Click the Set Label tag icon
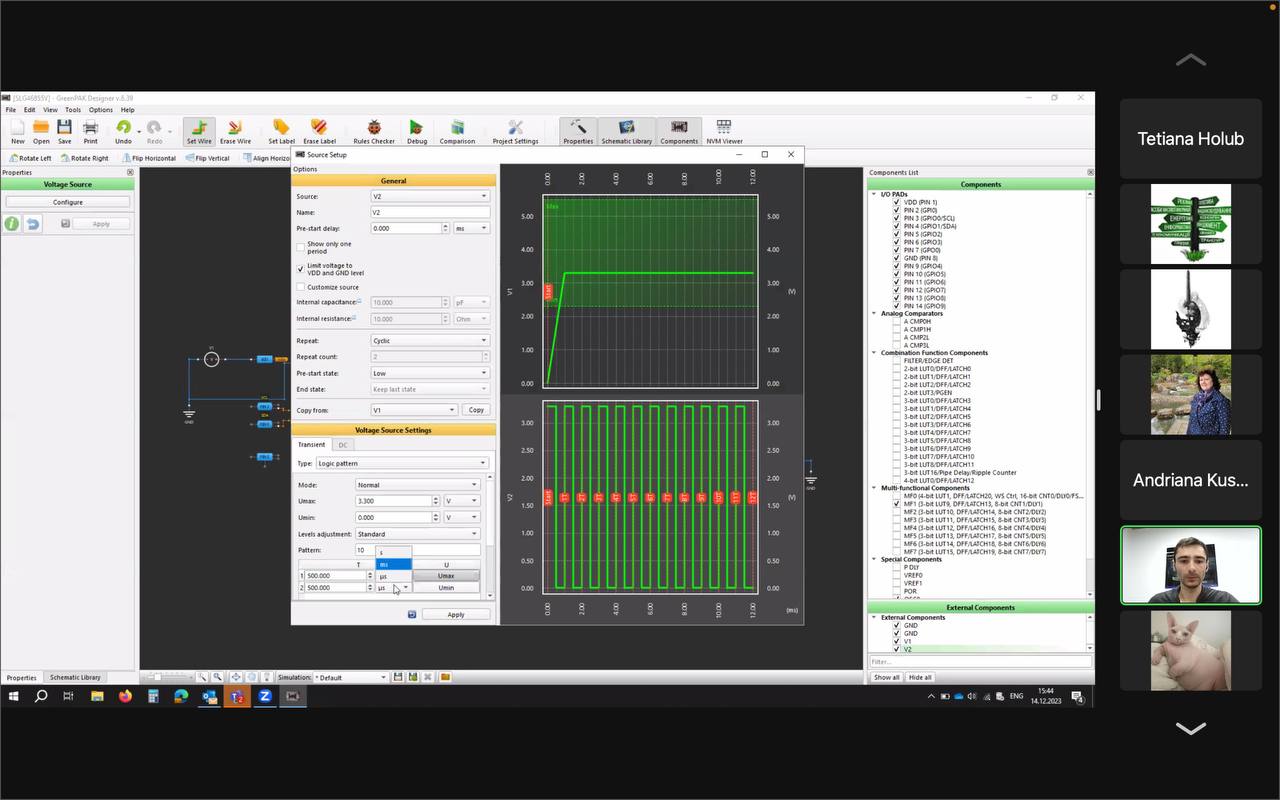Viewport: 1280px width, 800px height. point(281,128)
